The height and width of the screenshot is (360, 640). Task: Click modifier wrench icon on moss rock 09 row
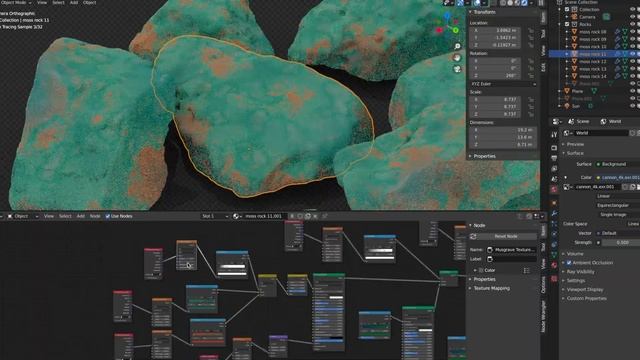[x=618, y=39]
